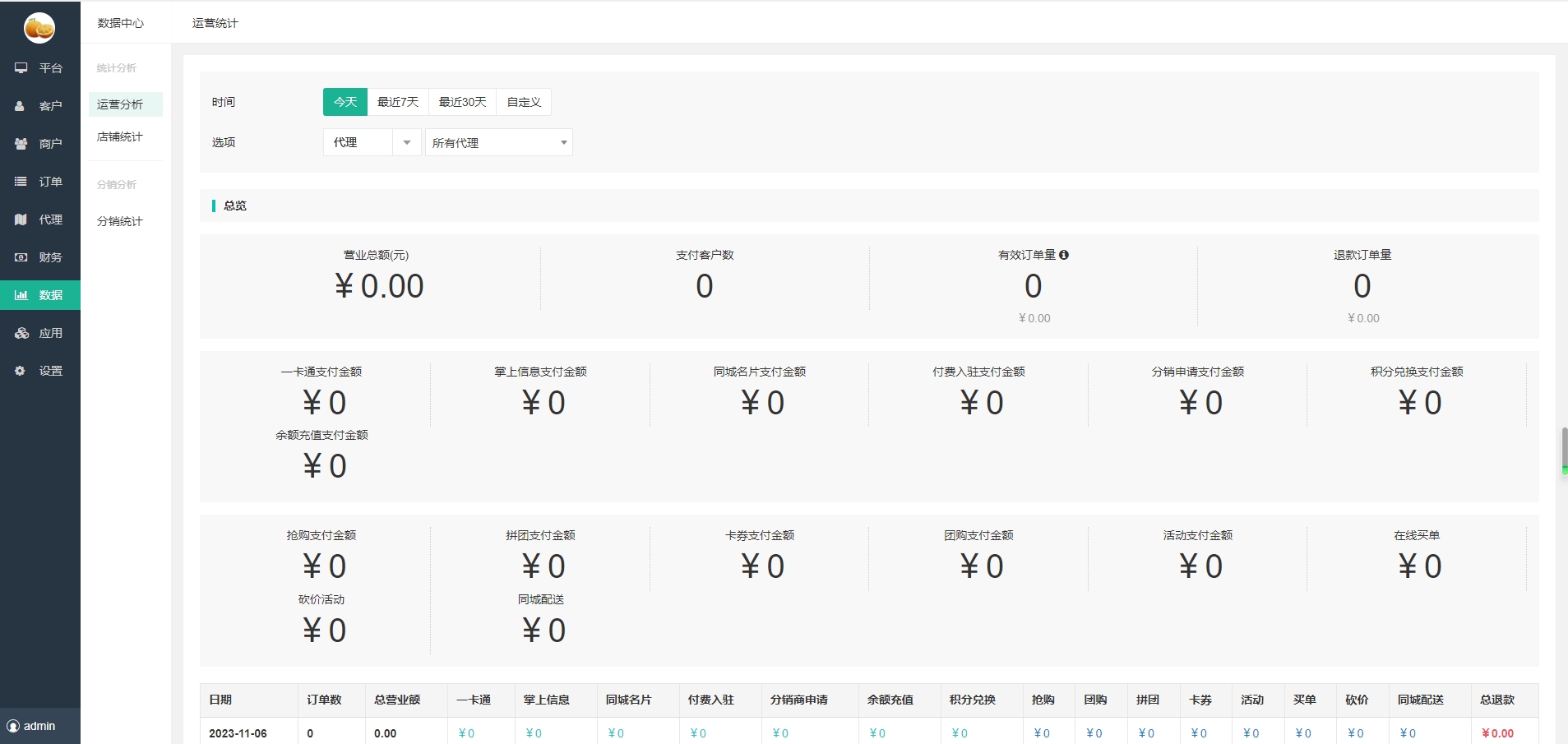Click 掌上信息支付金额 label
This screenshot has height=744, width=1568.
tap(540, 372)
